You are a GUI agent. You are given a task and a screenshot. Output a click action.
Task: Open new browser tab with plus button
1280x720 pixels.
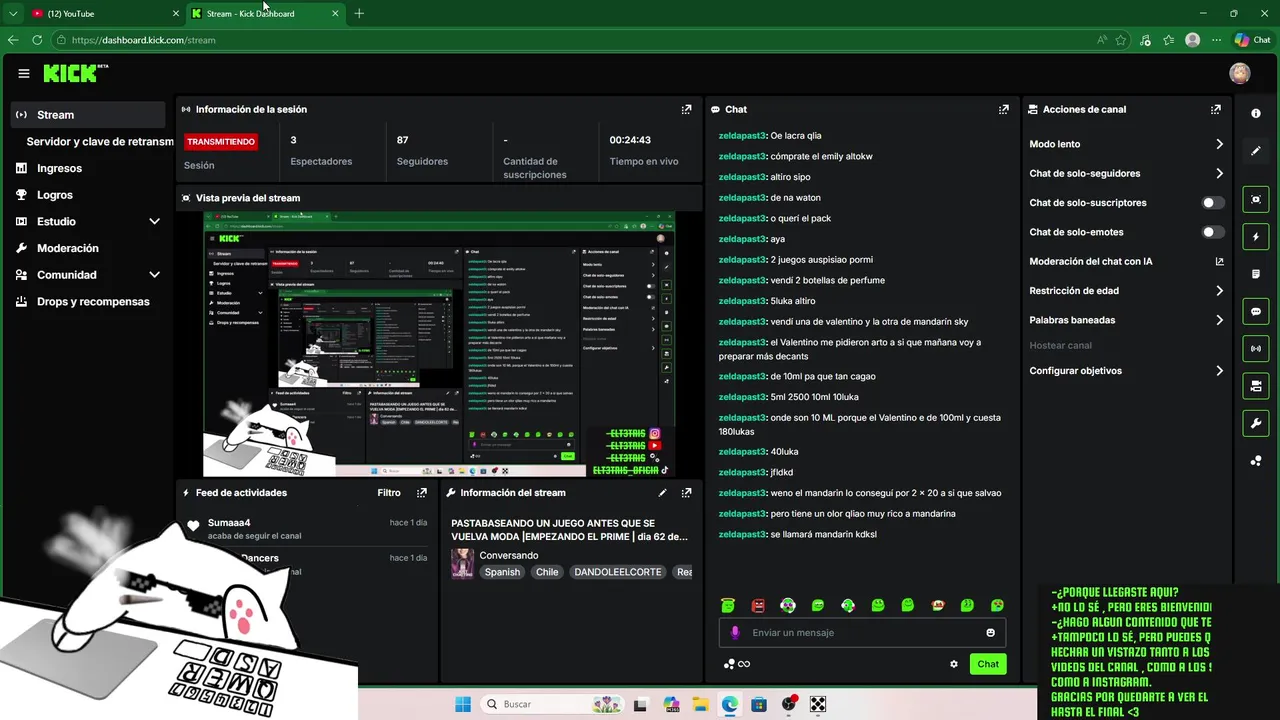[359, 14]
